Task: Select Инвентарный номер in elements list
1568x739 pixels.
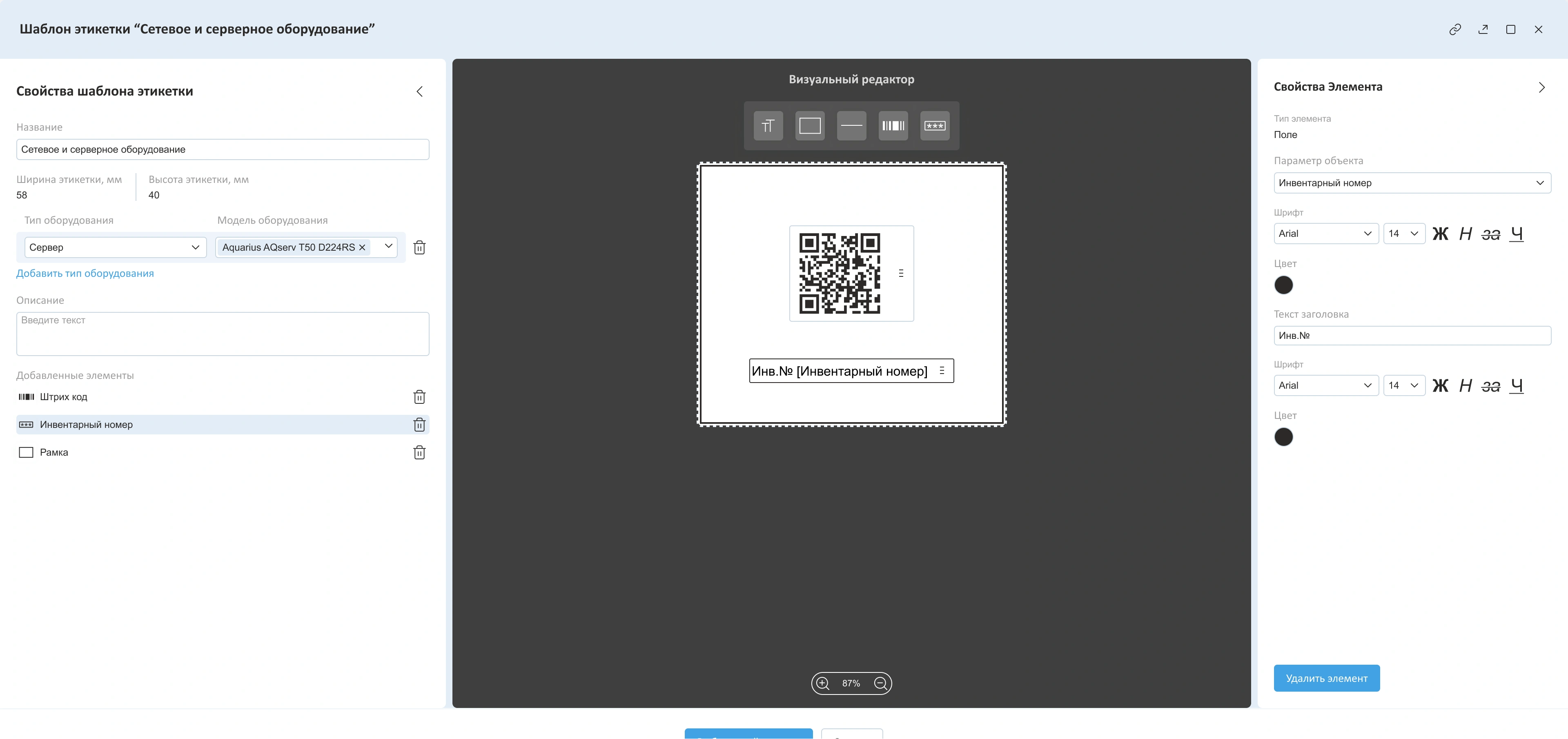Action: (x=87, y=424)
